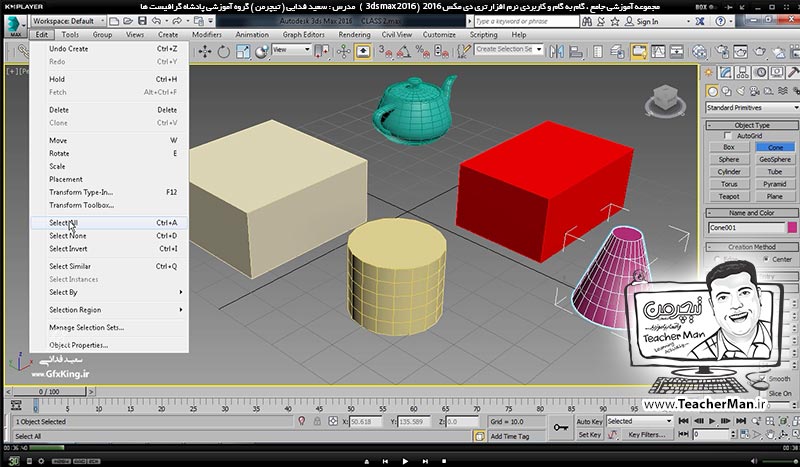Open the Cone001 object color swatch
The height and width of the screenshot is (467, 800).
[x=792, y=228]
